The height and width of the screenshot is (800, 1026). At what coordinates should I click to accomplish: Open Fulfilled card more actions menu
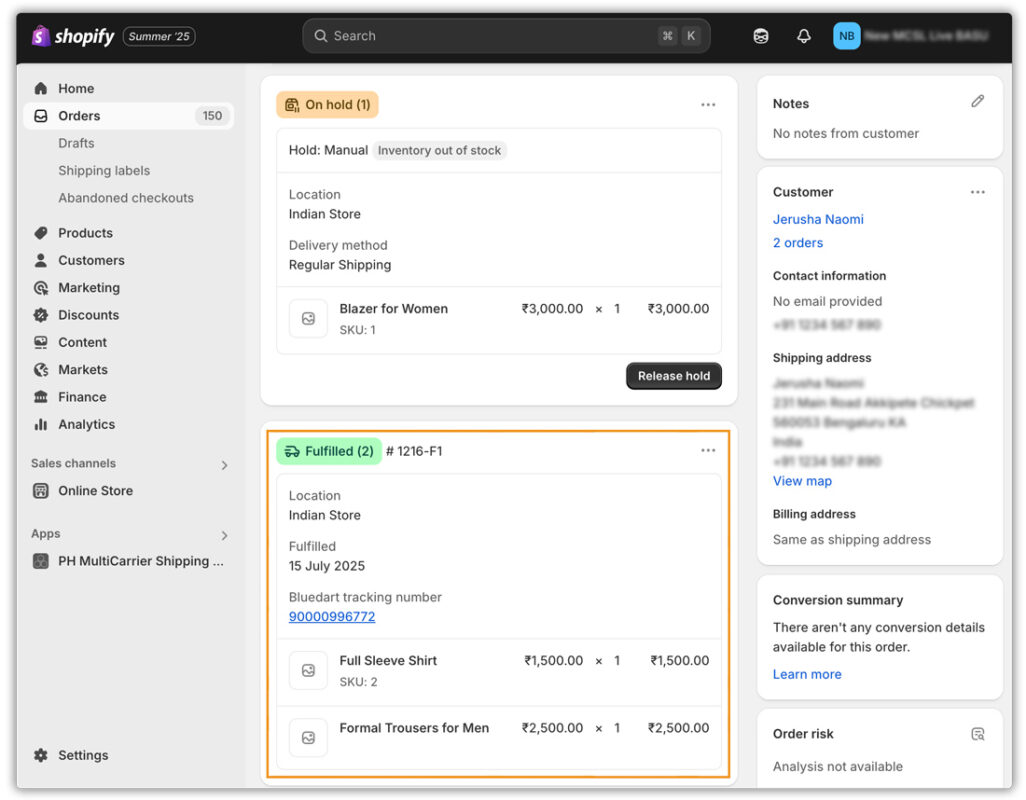[708, 451]
